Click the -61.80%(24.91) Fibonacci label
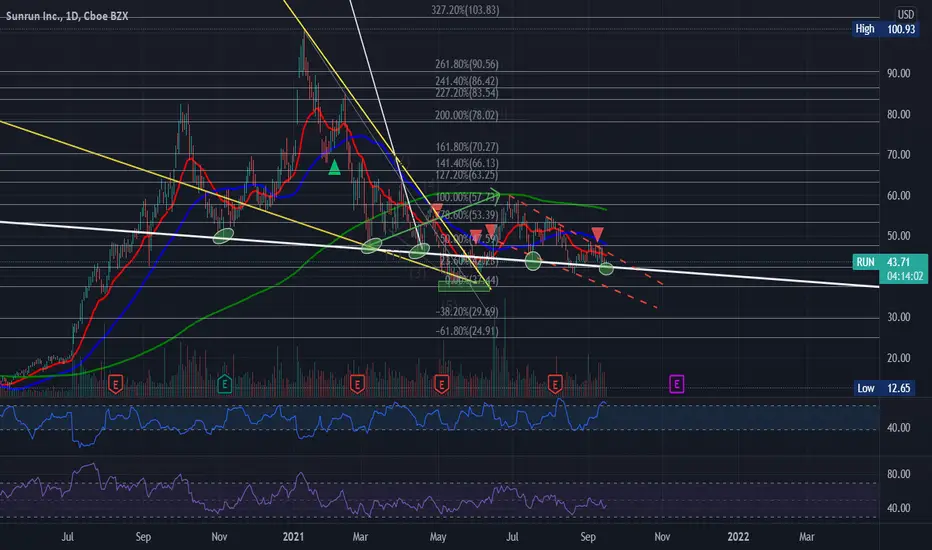This screenshot has width=932, height=550. (467, 331)
